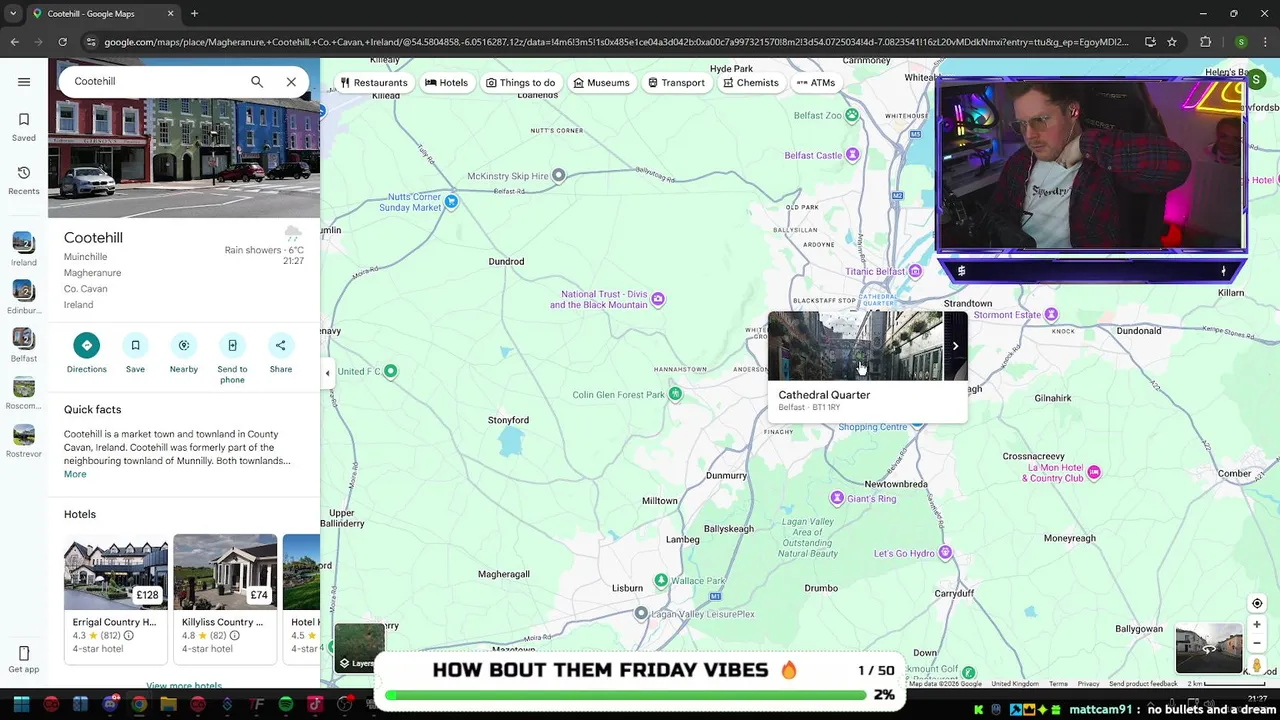The height and width of the screenshot is (720, 1280).
Task: Open the Belfast recent entry in the sidebar
Action: [24, 345]
